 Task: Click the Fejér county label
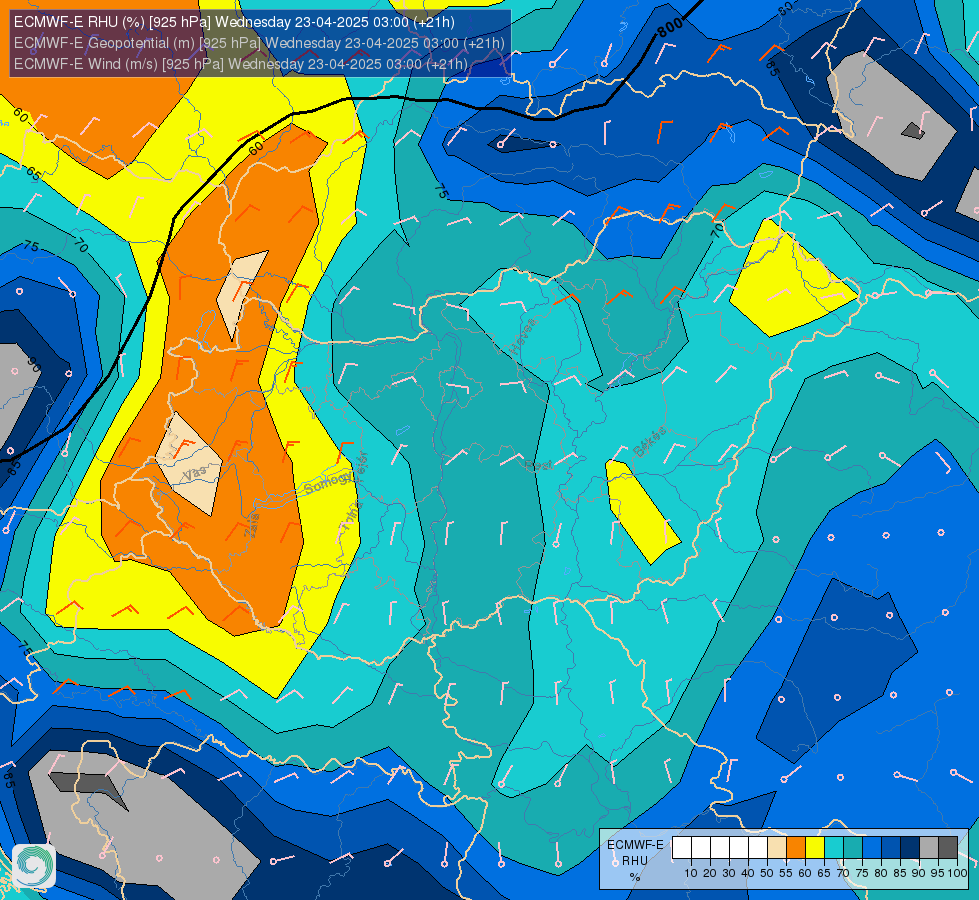pyautogui.click(x=361, y=466)
